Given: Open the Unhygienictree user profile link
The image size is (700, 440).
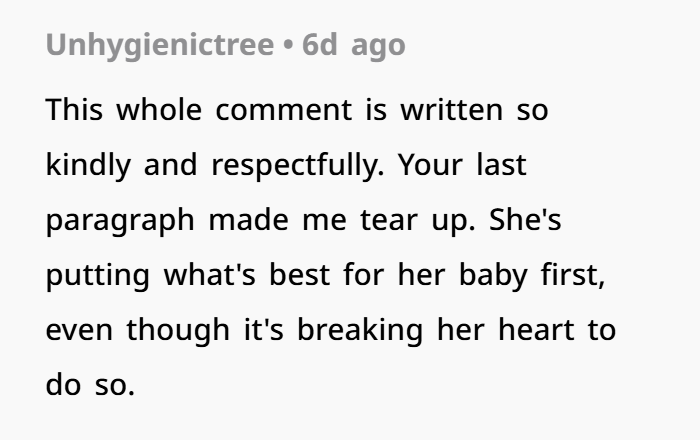Looking at the screenshot, I should [160, 46].
